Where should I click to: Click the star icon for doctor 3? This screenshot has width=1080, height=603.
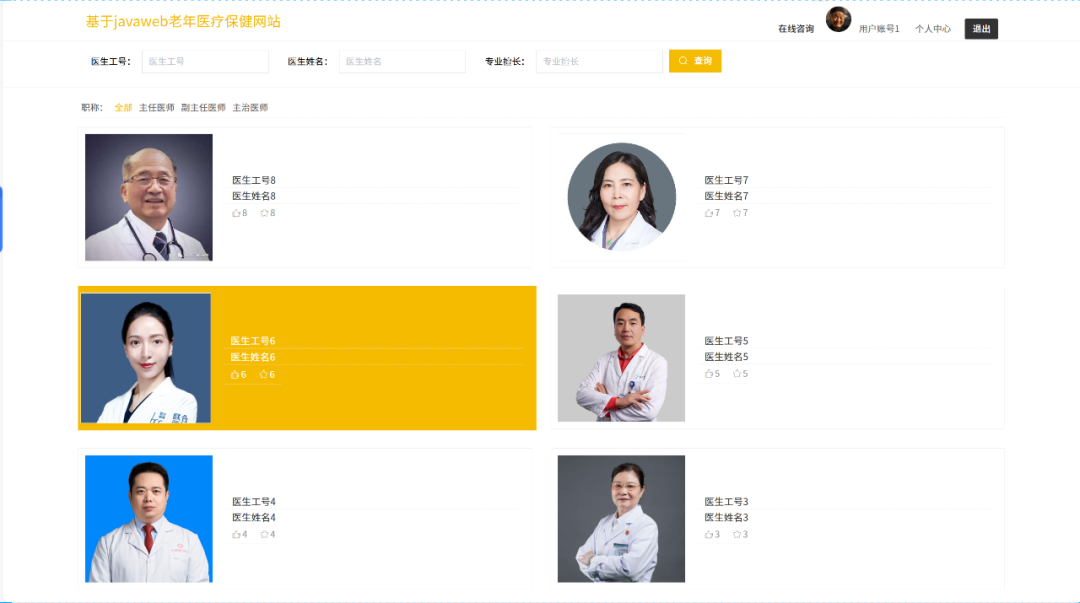click(x=736, y=534)
